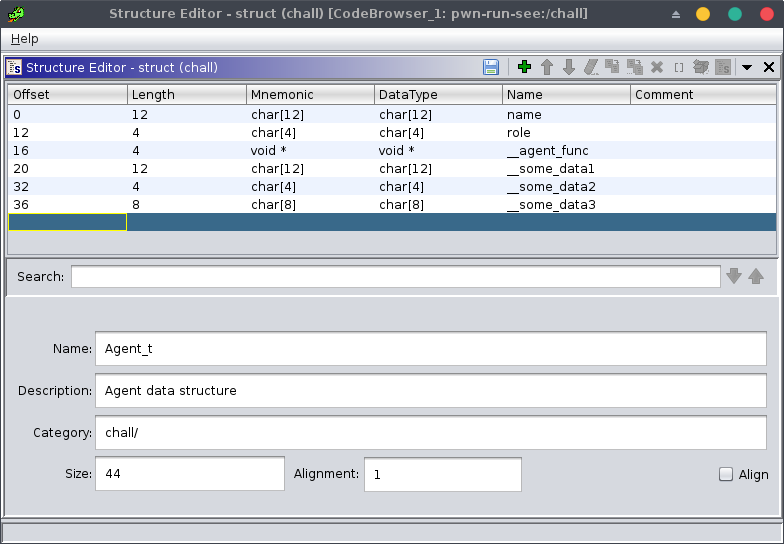
Task: Click the duplicate component icon
Action: tap(612, 67)
